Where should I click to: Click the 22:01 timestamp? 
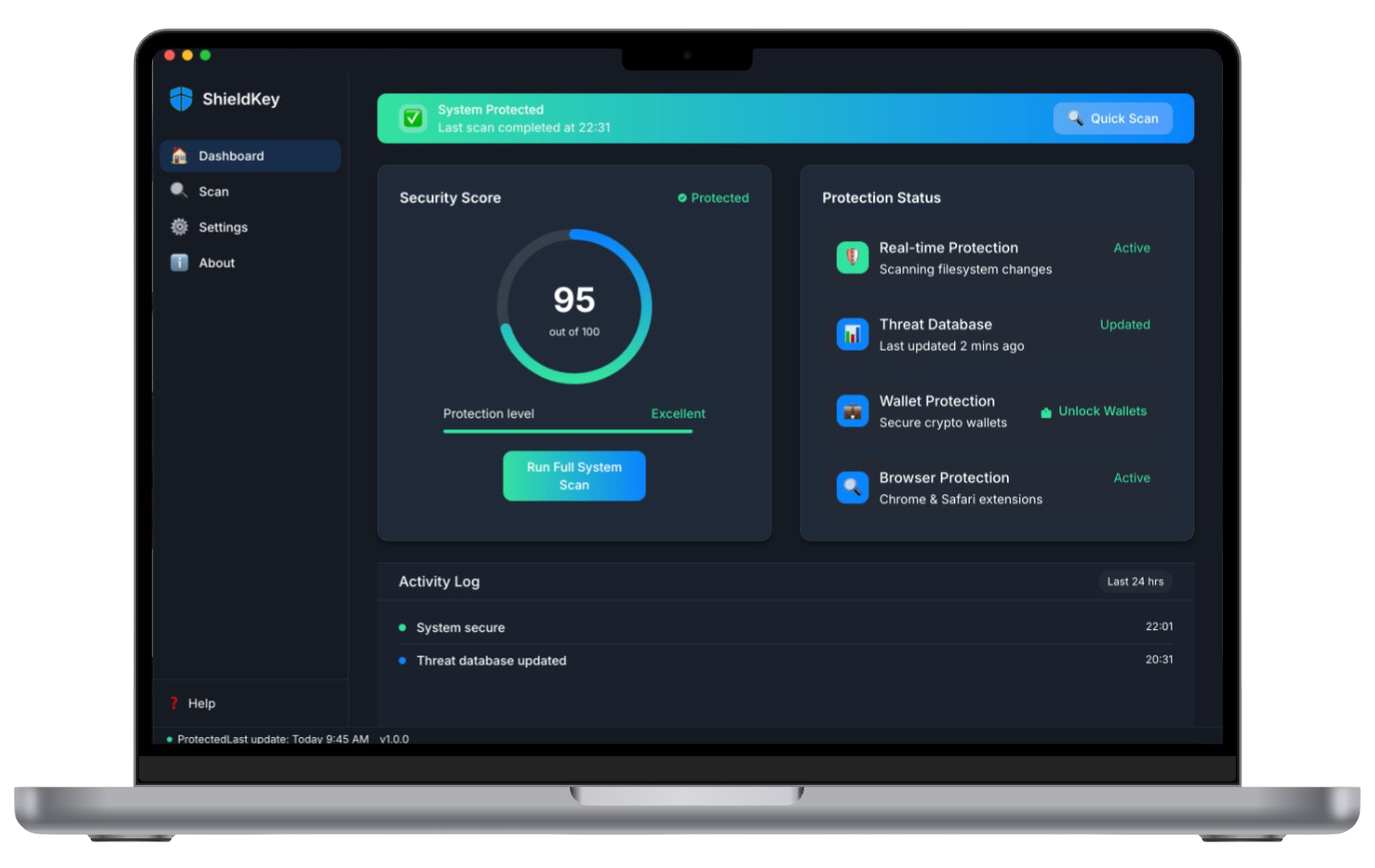click(x=1159, y=626)
